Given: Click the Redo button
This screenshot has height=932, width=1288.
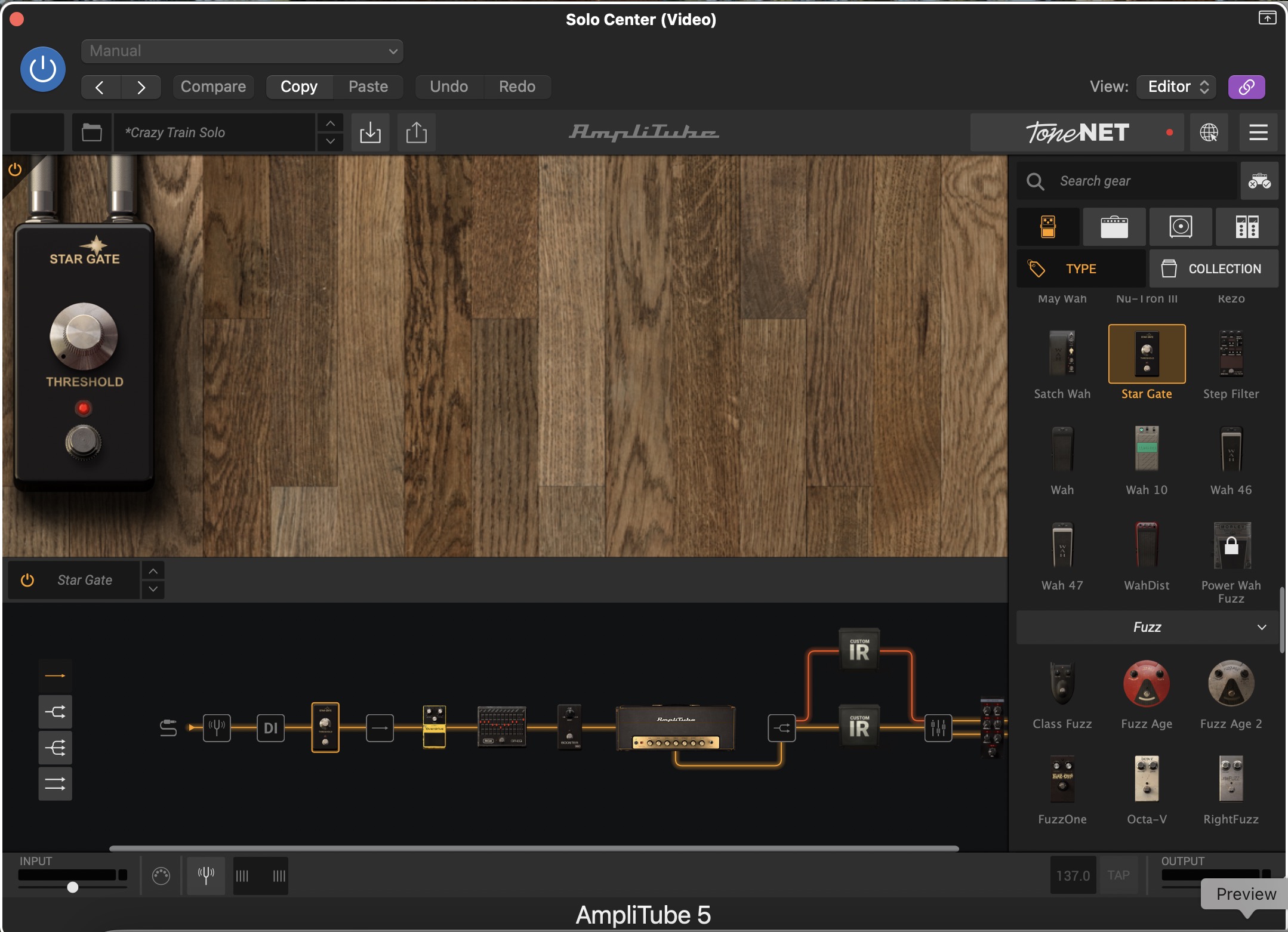Looking at the screenshot, I should tap(517, 87).
